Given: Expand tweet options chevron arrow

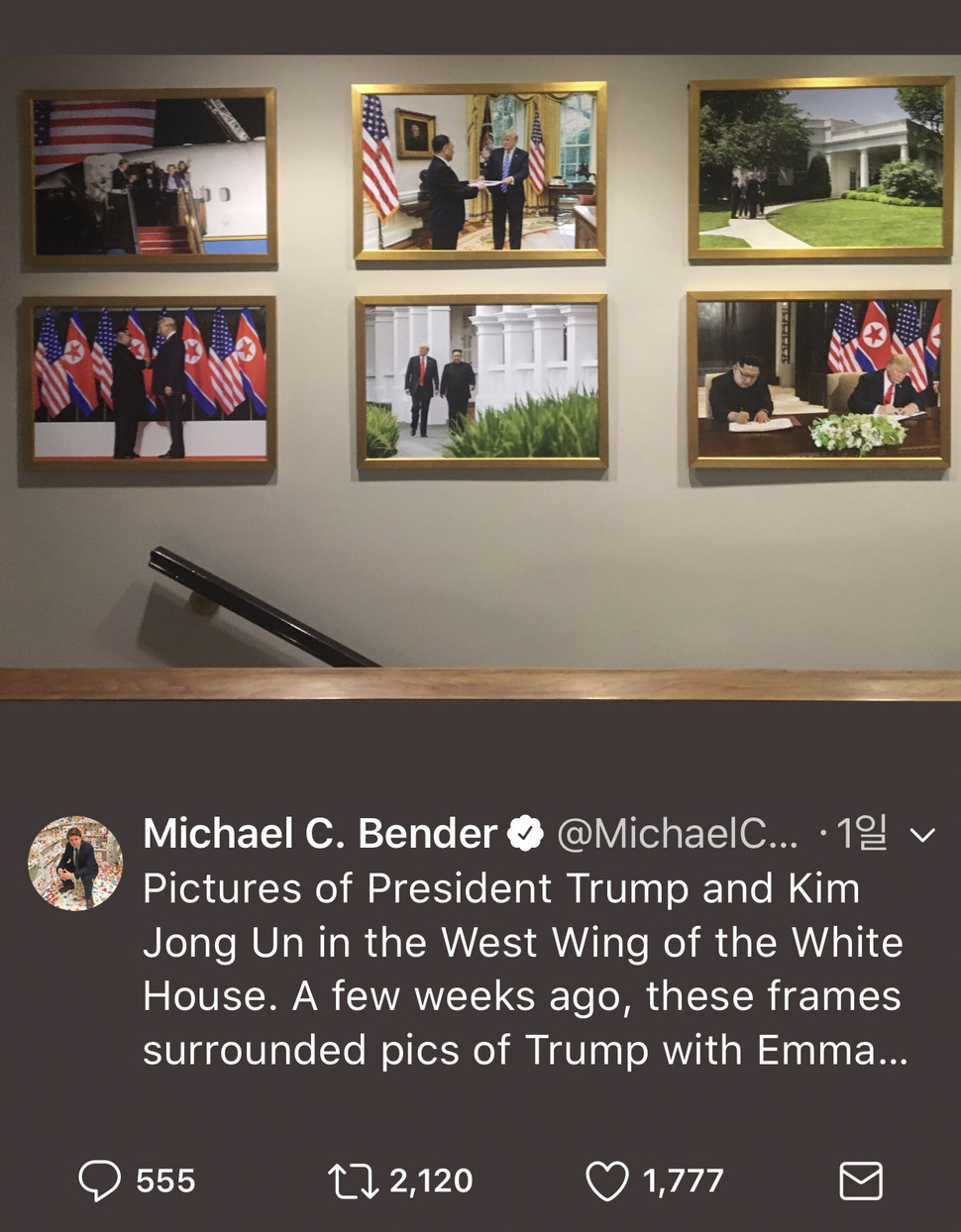Looking at the screenshot, I should 922,835.
